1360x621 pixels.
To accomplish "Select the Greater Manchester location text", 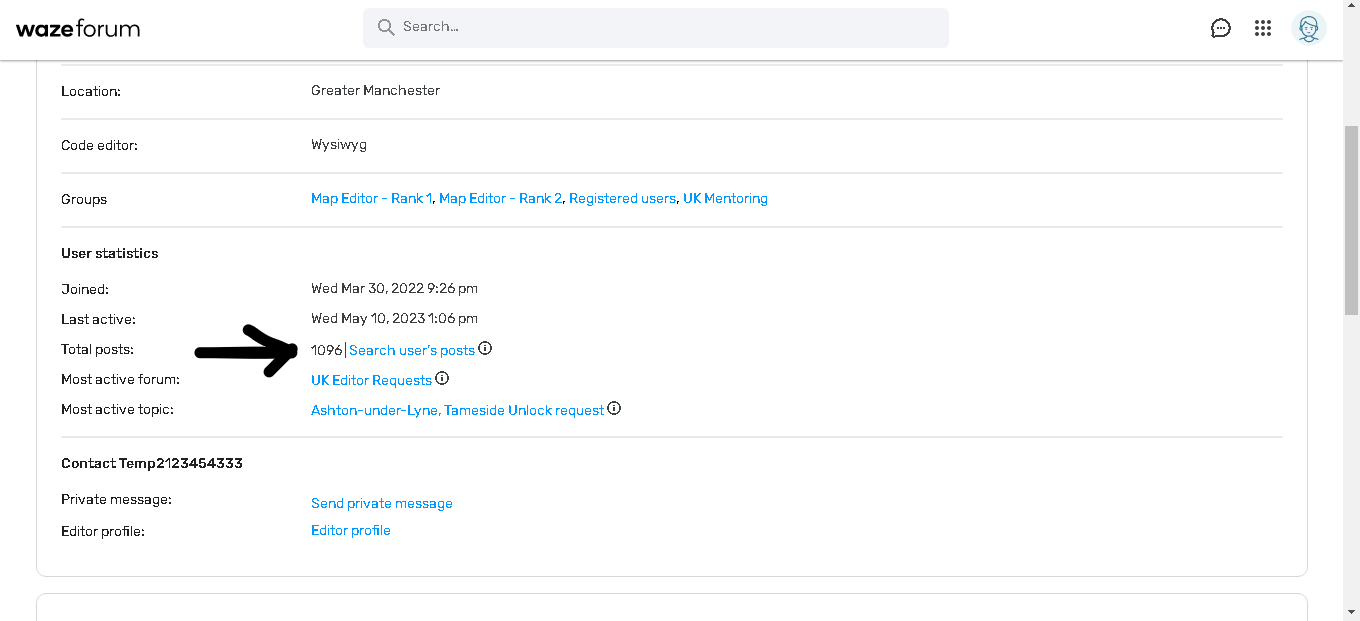I will [x=375, y=90].
